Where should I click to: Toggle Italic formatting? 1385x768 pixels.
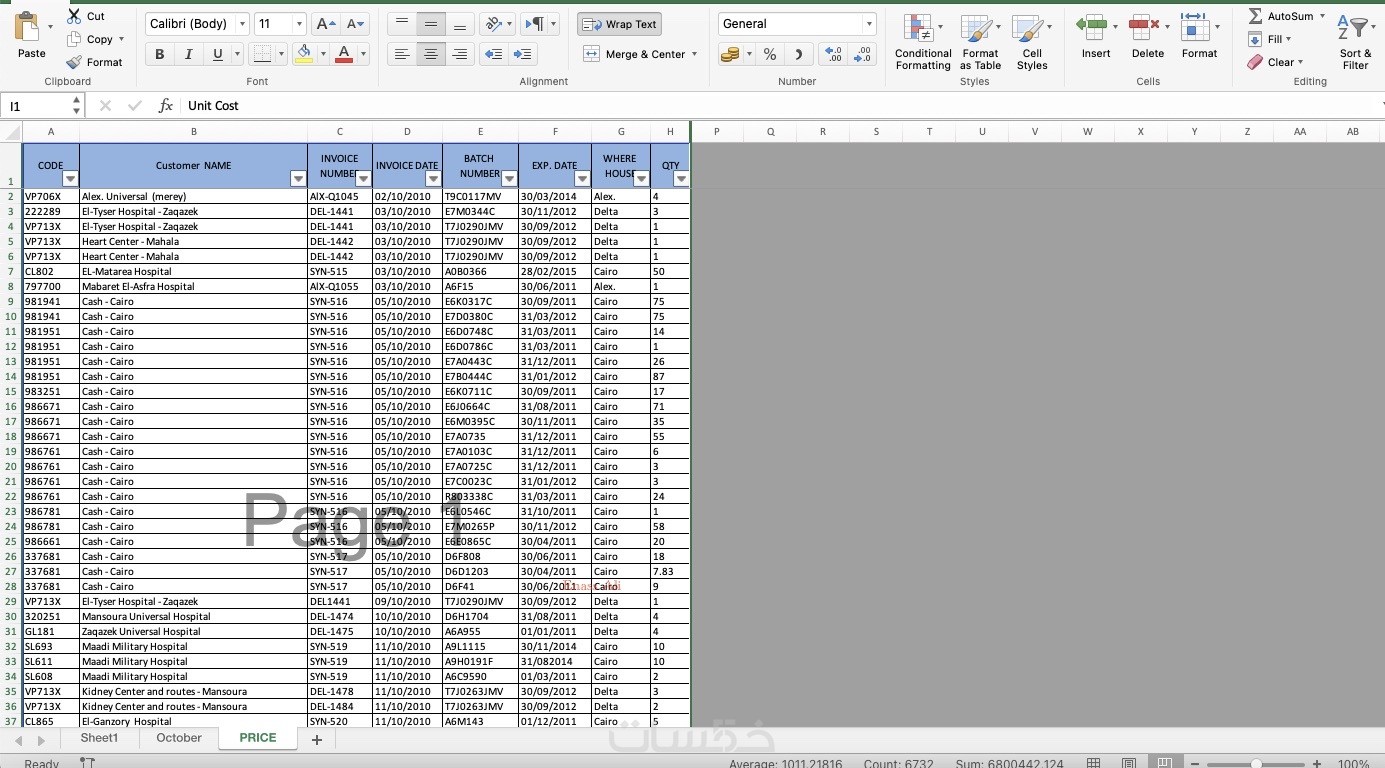click(x=188, y=54)
